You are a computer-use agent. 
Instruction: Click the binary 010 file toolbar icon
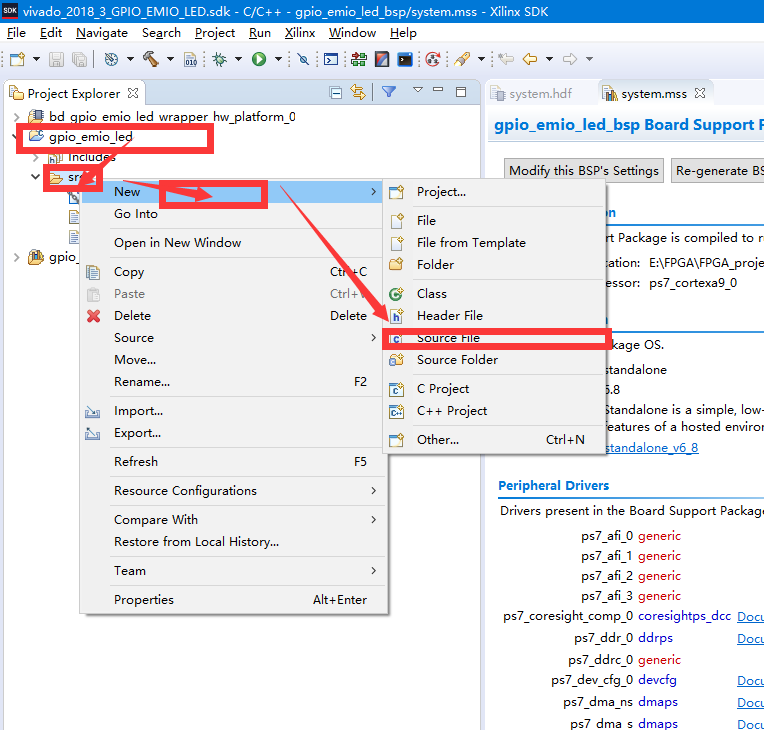(x=191, y=59)
